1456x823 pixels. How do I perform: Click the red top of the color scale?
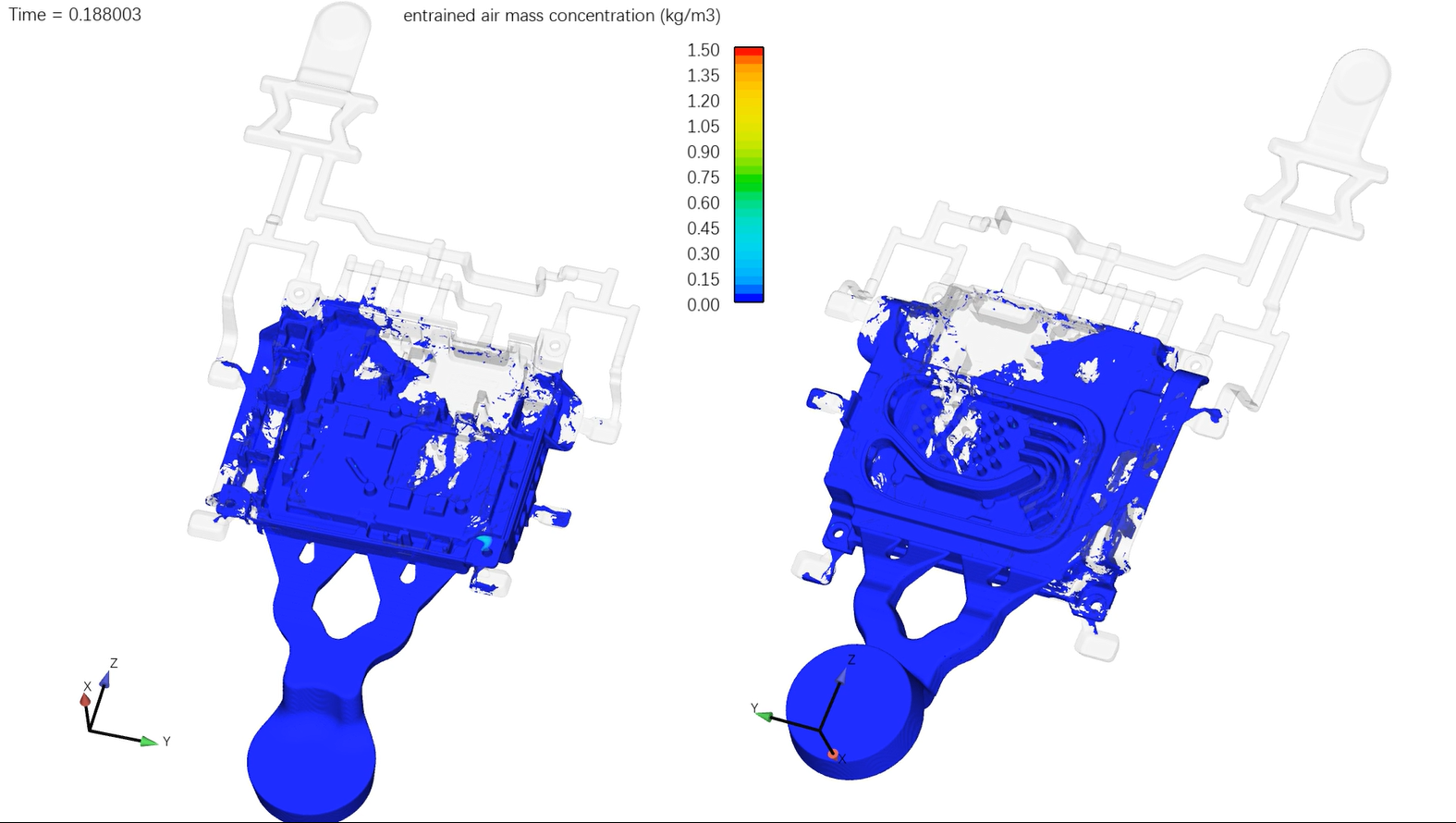click(x=748, y=51)
